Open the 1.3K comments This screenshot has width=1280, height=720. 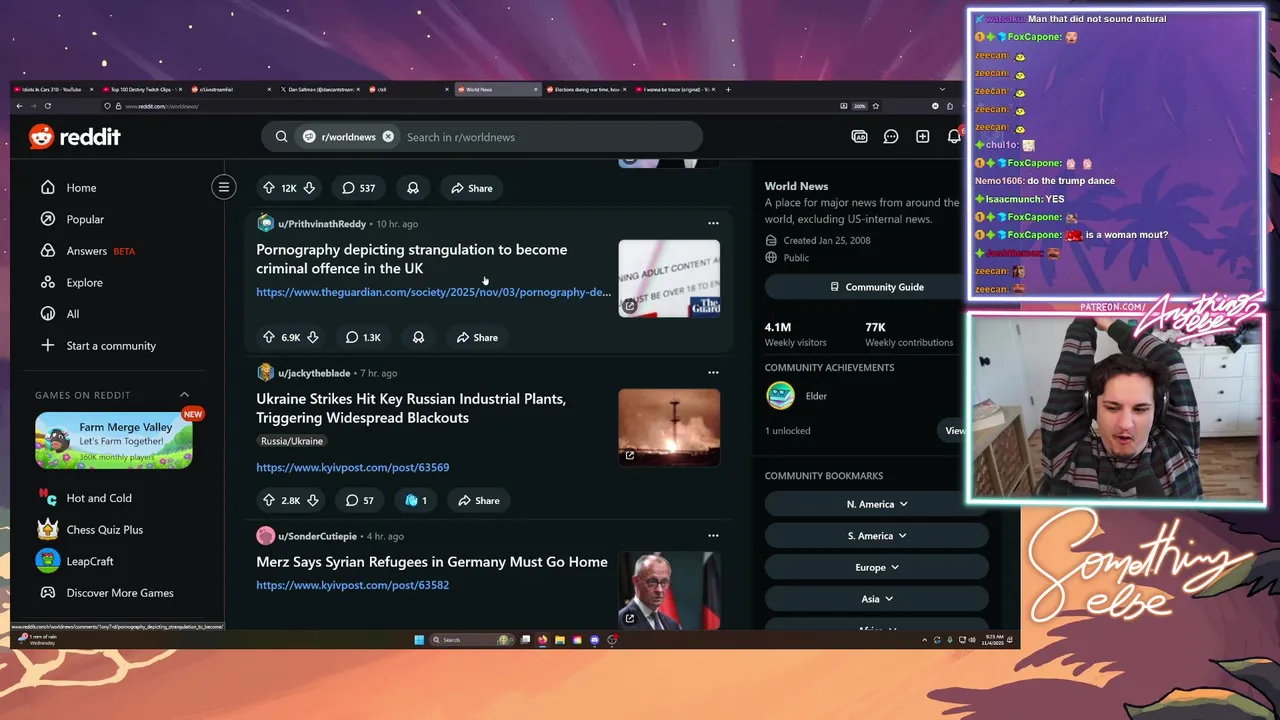click(x=363, y=337)
